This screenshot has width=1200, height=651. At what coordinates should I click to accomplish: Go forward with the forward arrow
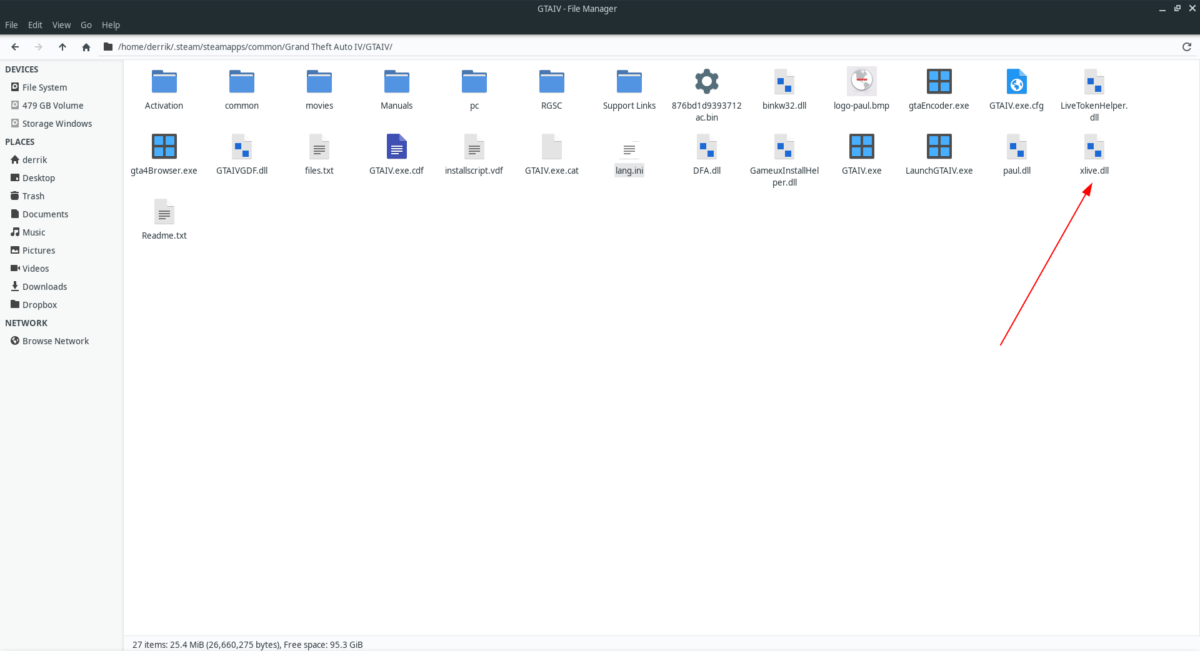[39, 46]
